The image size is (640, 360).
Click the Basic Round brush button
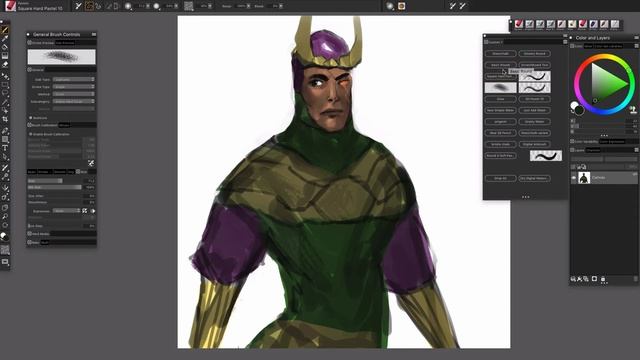(x=500, y=65)
